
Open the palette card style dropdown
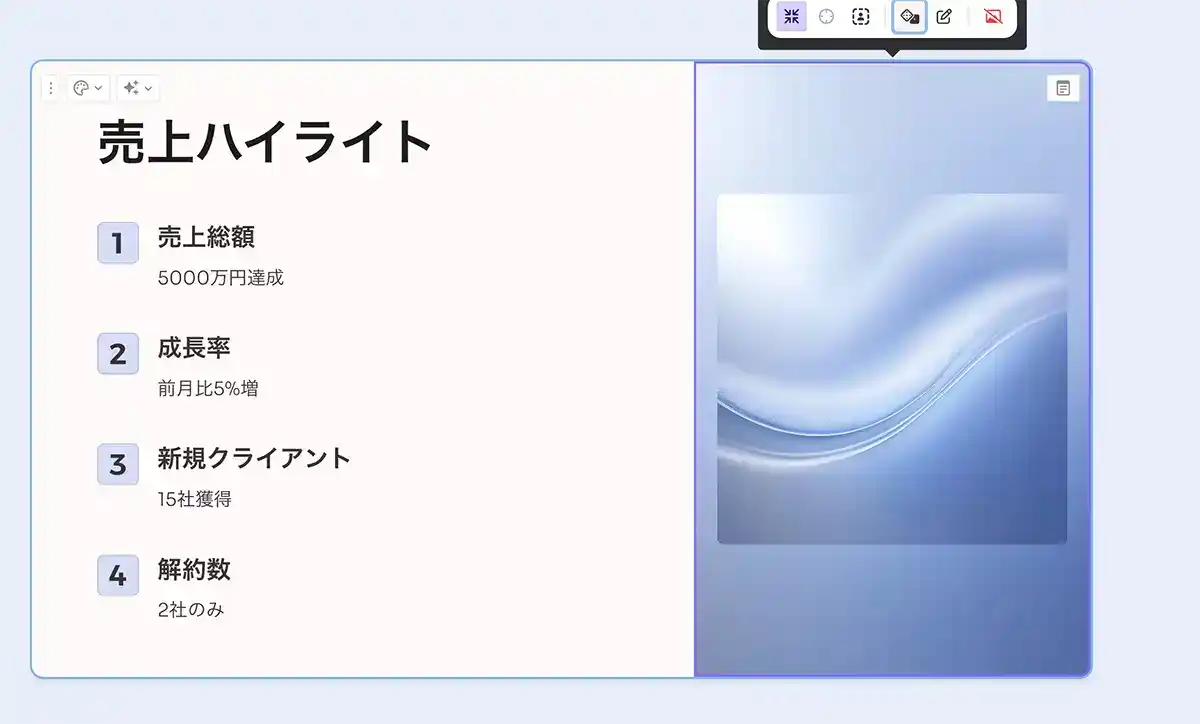pos(88,88)
